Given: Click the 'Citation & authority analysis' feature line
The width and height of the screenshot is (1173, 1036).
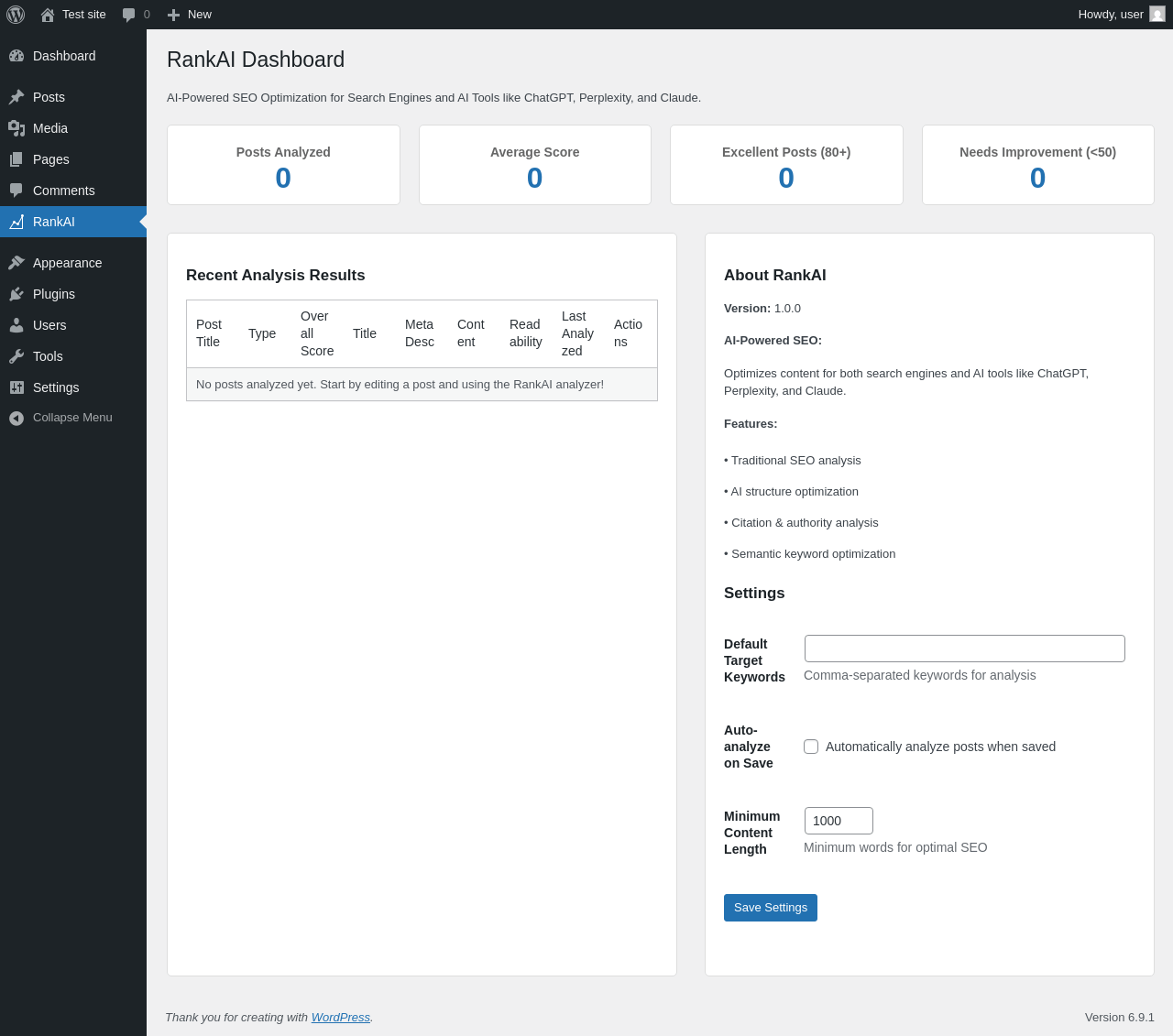Looking at the screenshot, I should (x=801, y=523).
